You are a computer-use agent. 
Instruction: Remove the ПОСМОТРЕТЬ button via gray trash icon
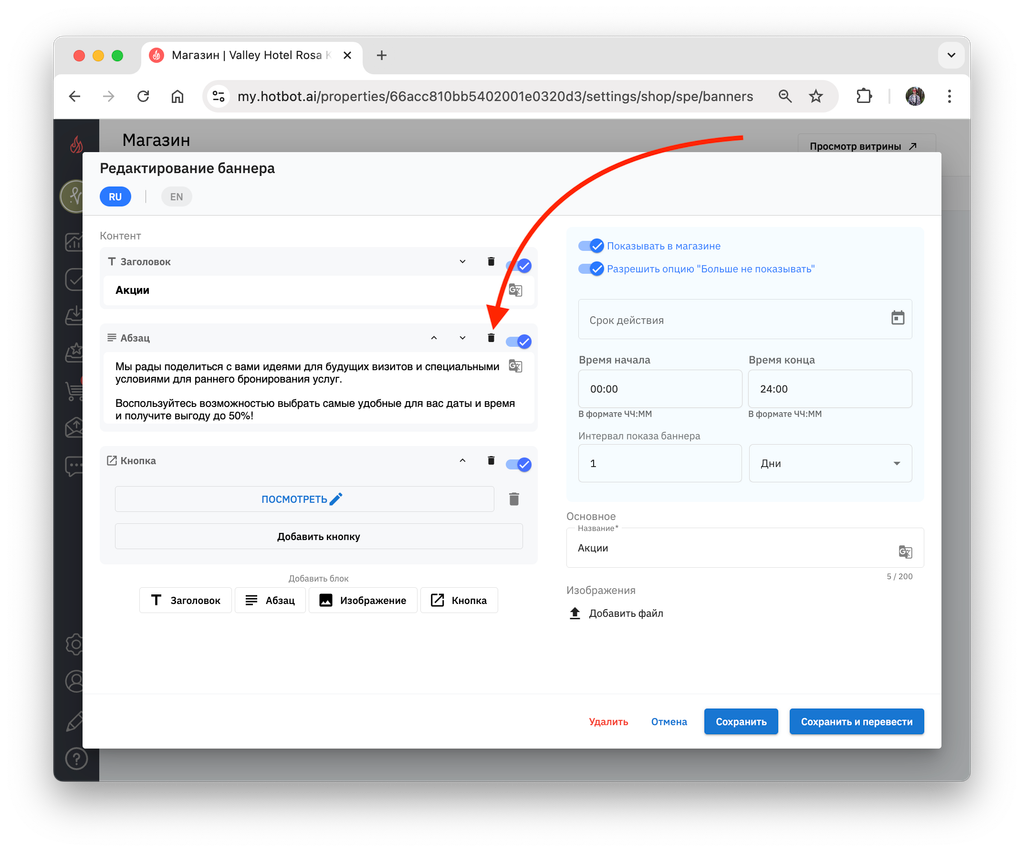(x=514, y=499)
